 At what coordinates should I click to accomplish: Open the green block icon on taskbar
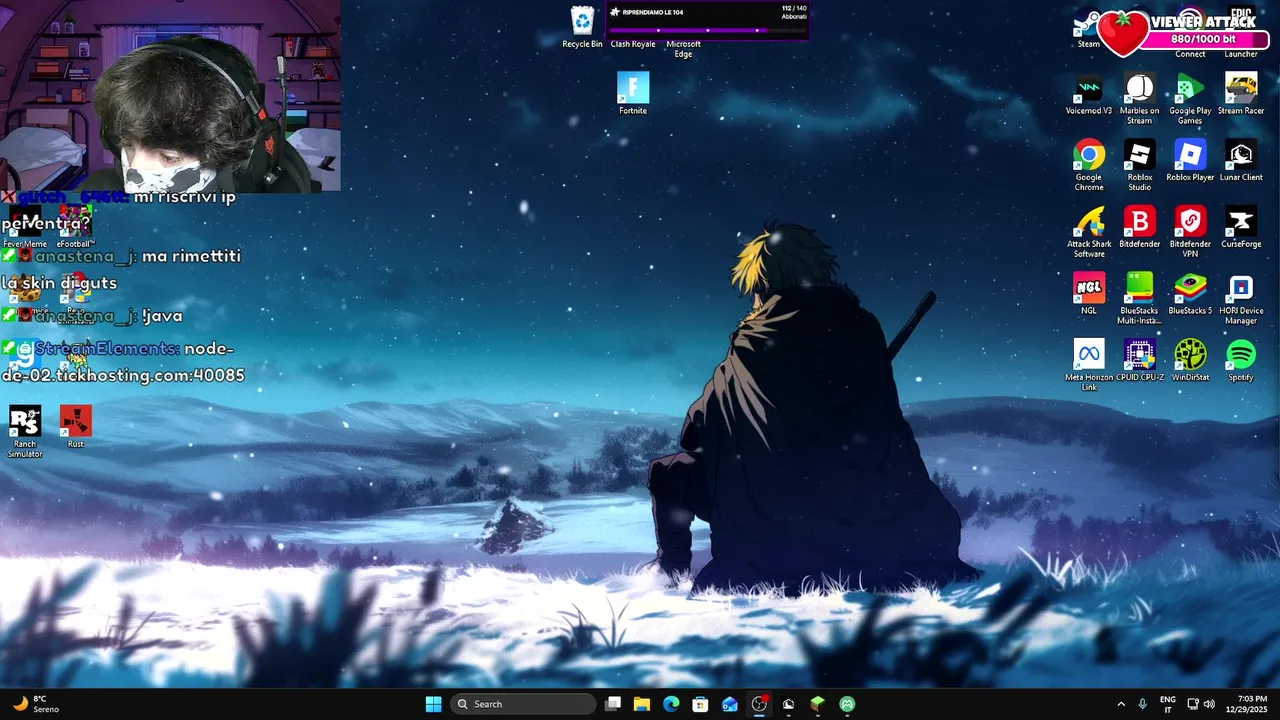click(x=817, y=704)
